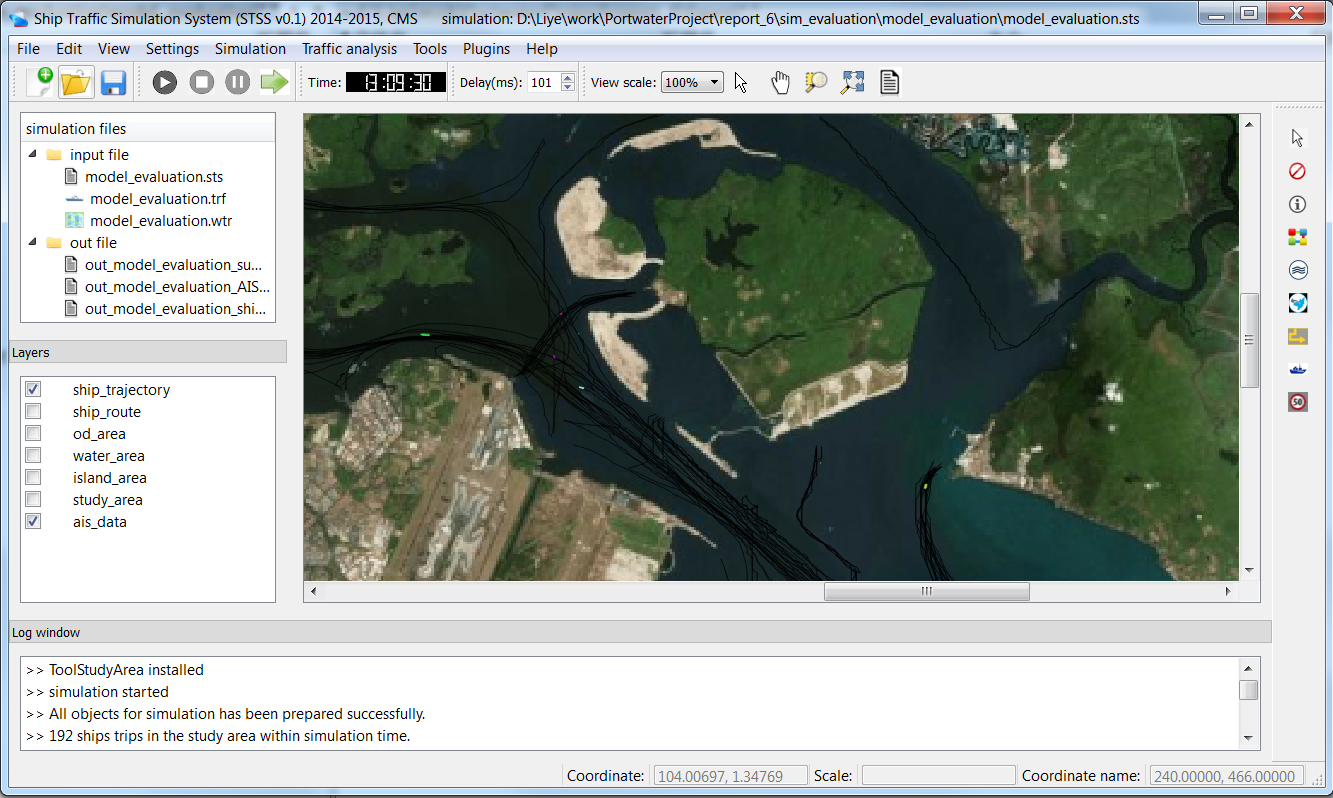The image size is (1333, 798).
Task: Click the zoom-to-full-extent icon
Action: 852,82
